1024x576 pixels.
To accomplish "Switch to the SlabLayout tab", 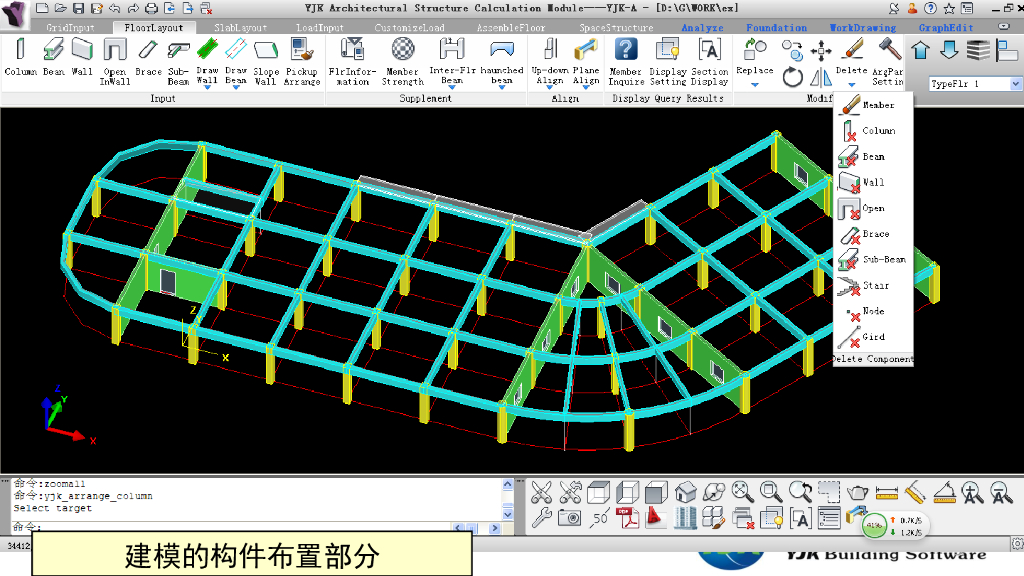I will click(240, 28).
